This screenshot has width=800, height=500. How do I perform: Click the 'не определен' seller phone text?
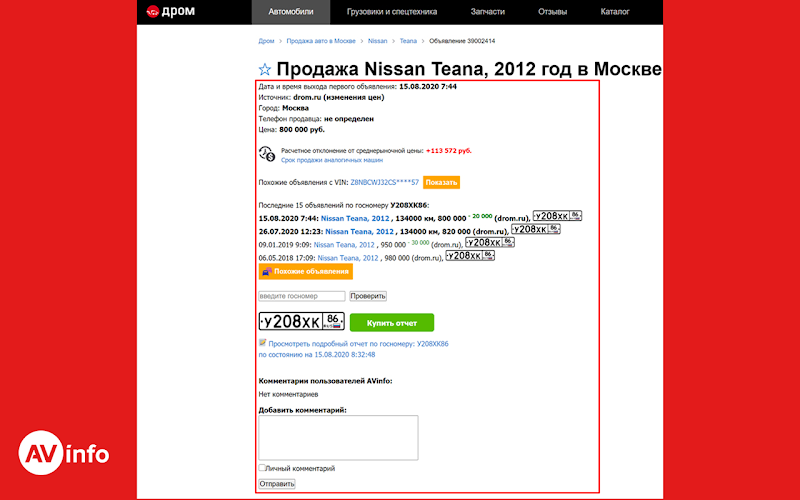click(x=349, y=119)
